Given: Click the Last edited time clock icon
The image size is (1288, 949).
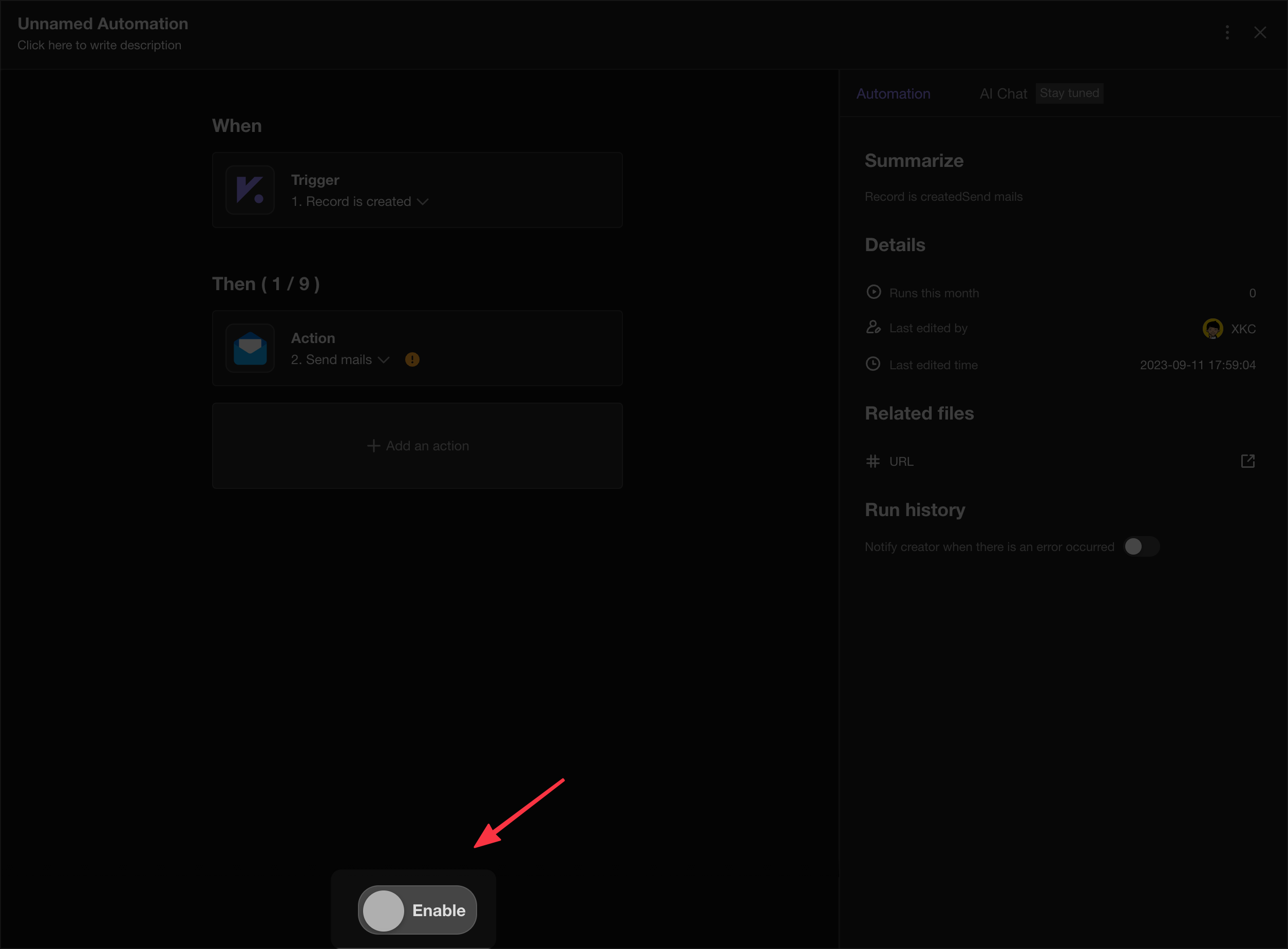Looking at the screenshot, I should [x=873, y=364].
